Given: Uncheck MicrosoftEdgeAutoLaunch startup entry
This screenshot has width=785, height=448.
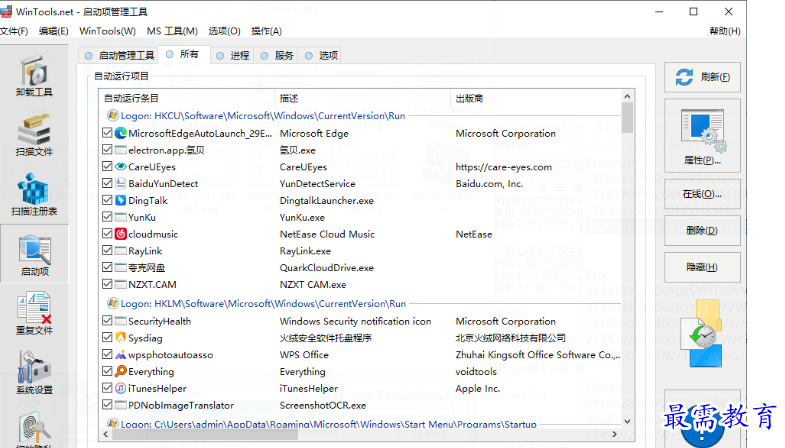Looking at the screenshot, I should (x=107, y=133).
